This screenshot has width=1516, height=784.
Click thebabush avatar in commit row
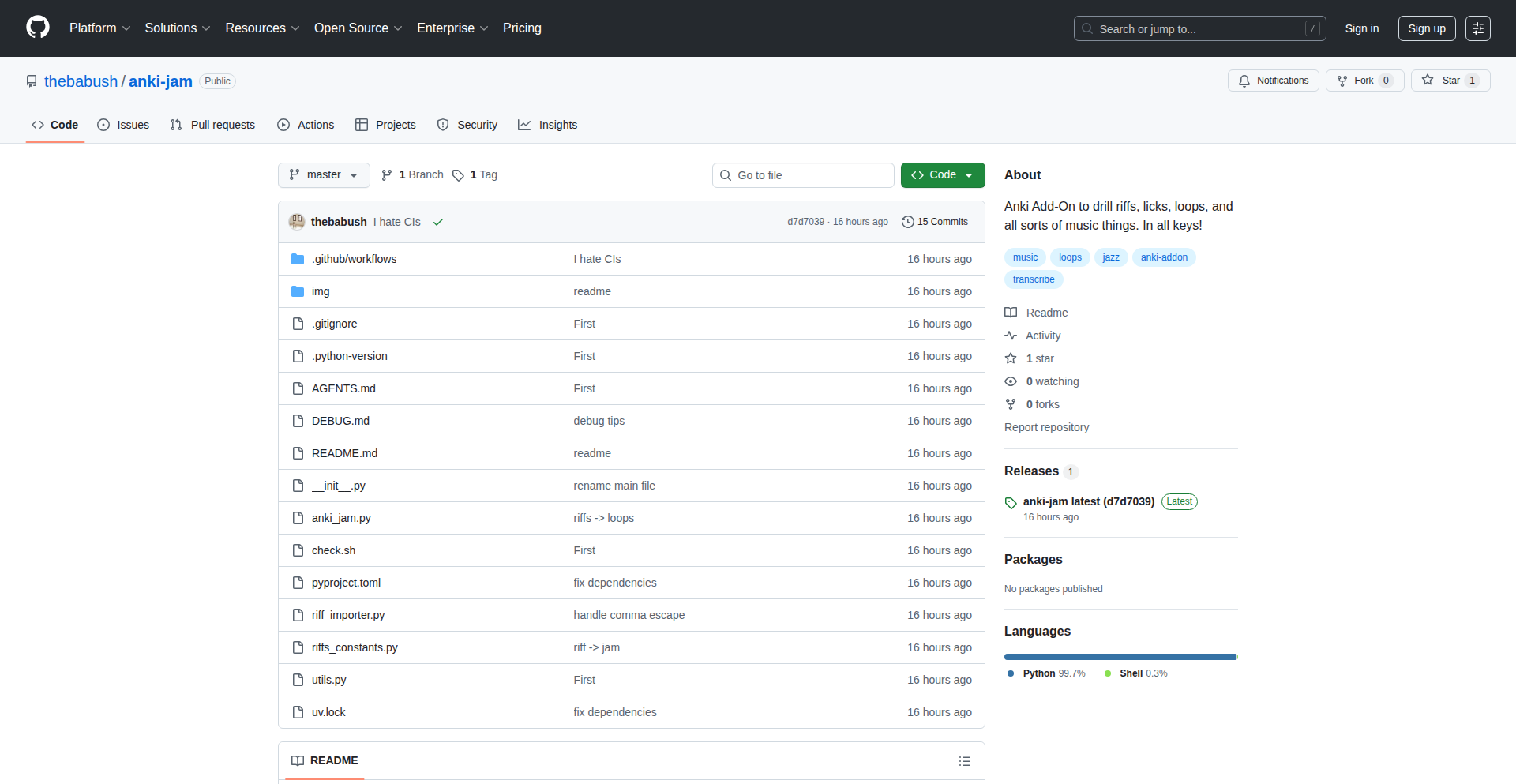(x=297, y=222)
